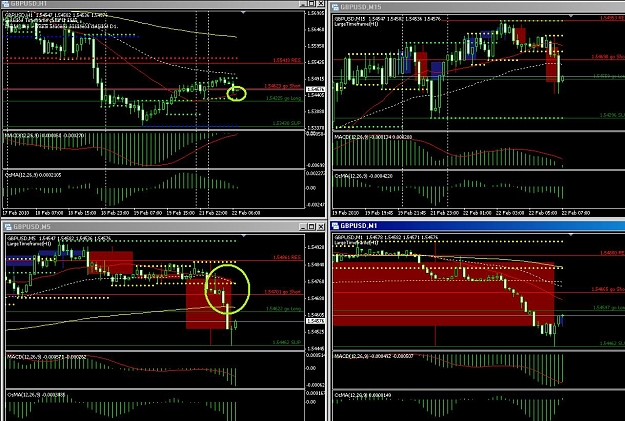Click the OsMA(12,26,9) label in M1 window
The width and height of the screenshot is (625, 421).
[363, 395]
